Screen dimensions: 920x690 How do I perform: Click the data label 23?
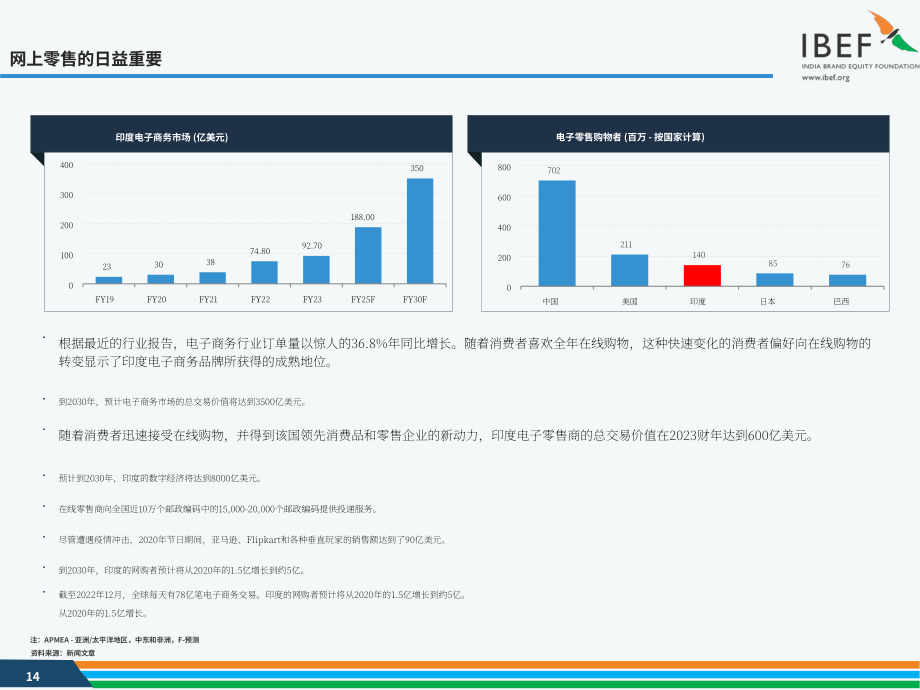tap(107, 267)
